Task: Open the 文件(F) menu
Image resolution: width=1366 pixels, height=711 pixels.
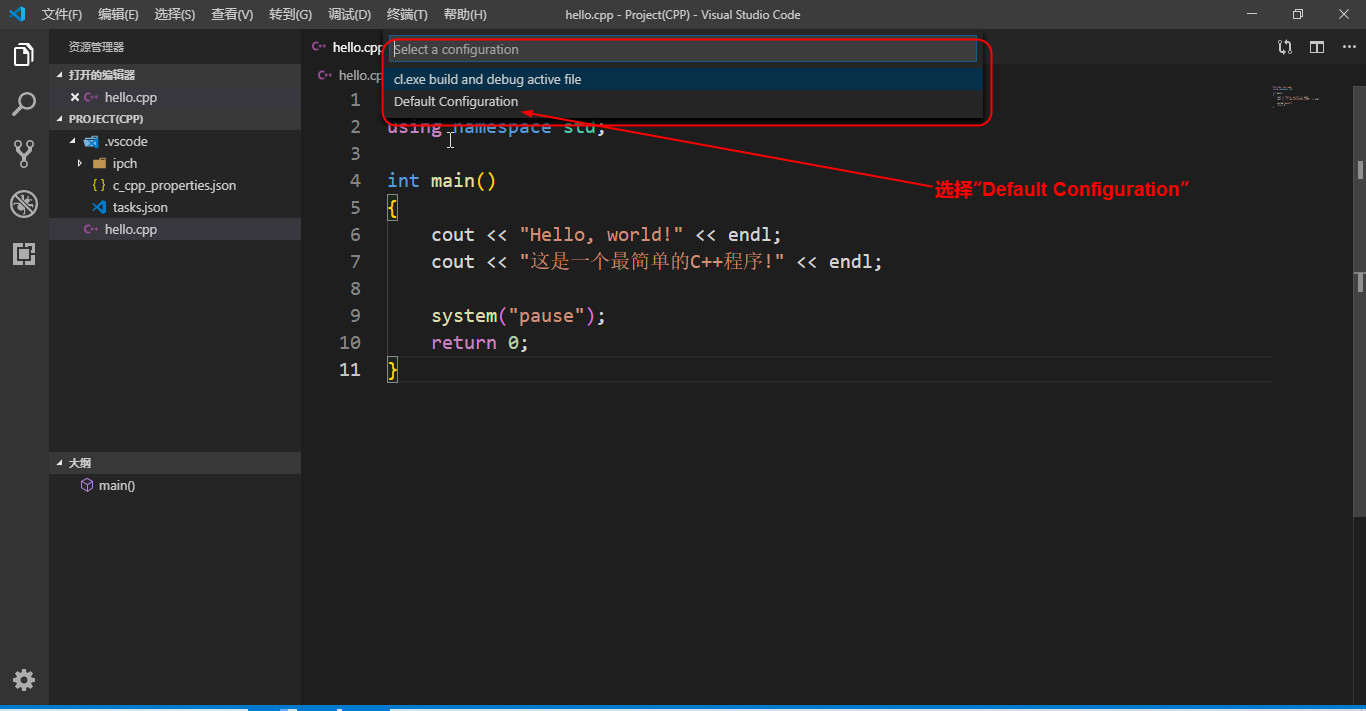Action: (62, 14)
